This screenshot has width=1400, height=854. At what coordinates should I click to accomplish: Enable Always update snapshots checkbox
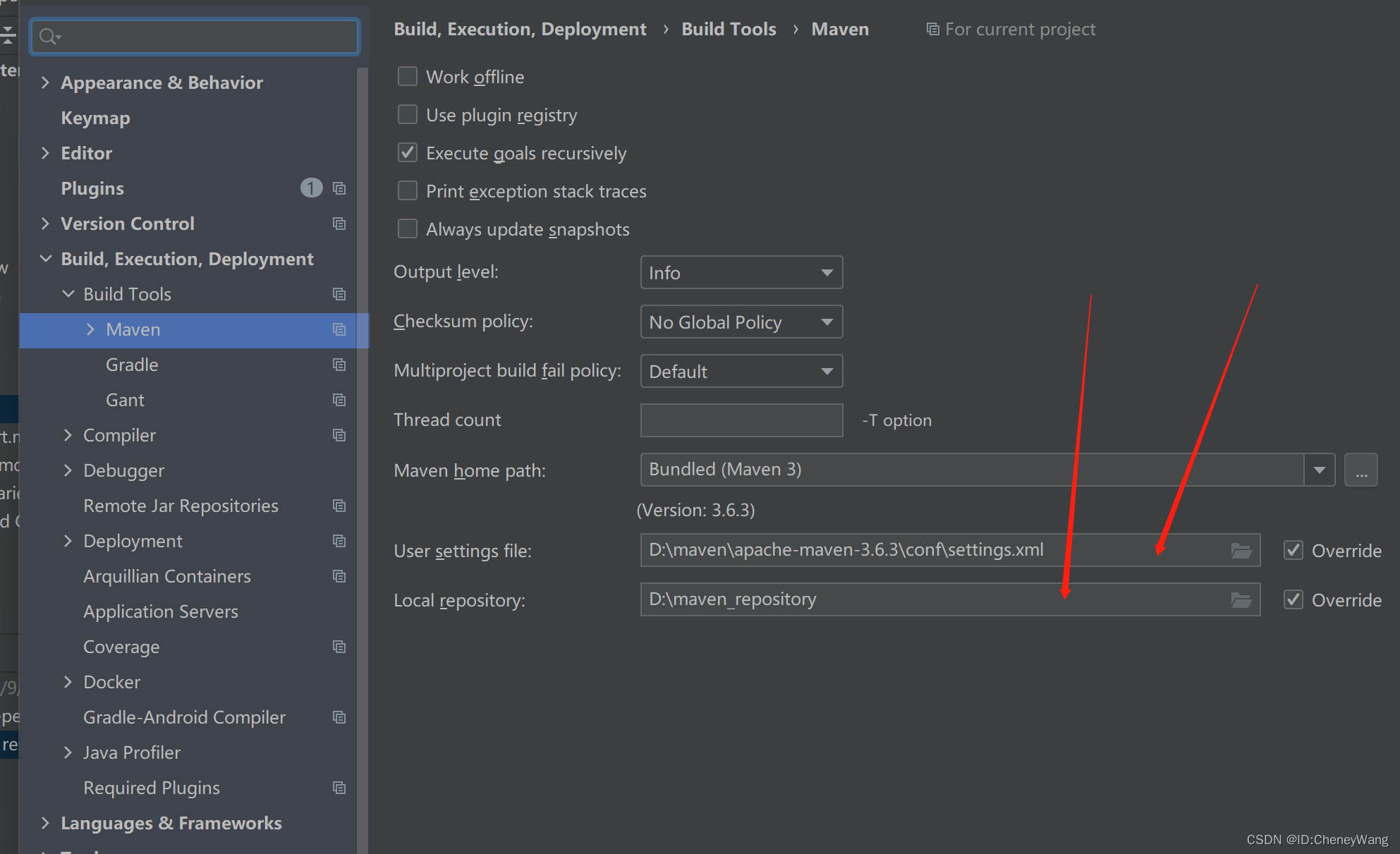click(408, 228)
